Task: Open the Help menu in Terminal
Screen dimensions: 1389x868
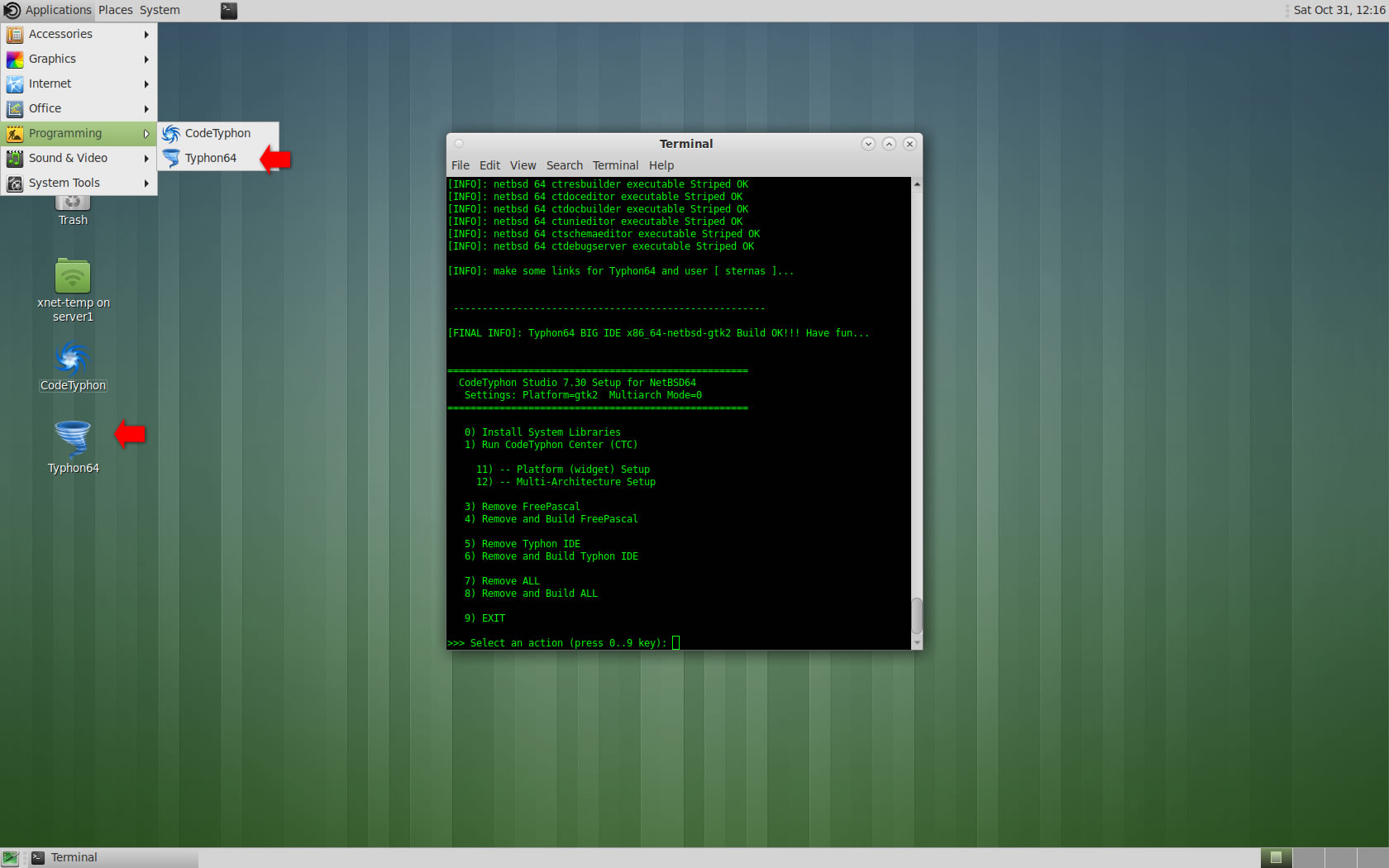Action: pos(661,165)
